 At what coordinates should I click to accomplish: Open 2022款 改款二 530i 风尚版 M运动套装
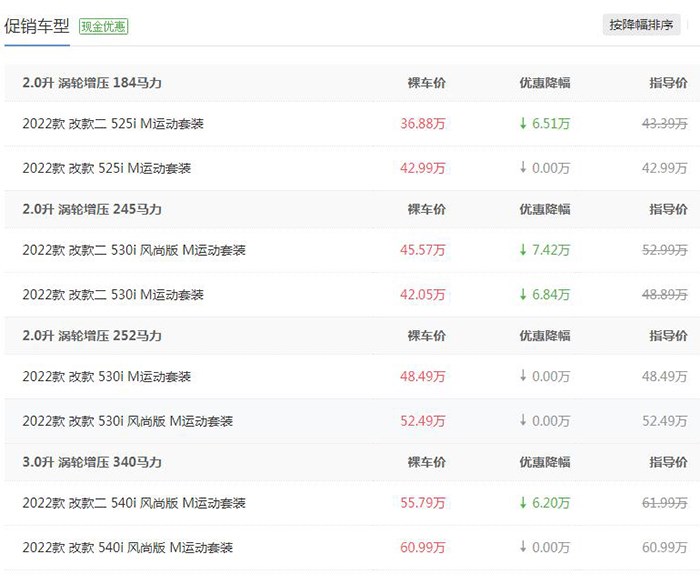point(134,250)
